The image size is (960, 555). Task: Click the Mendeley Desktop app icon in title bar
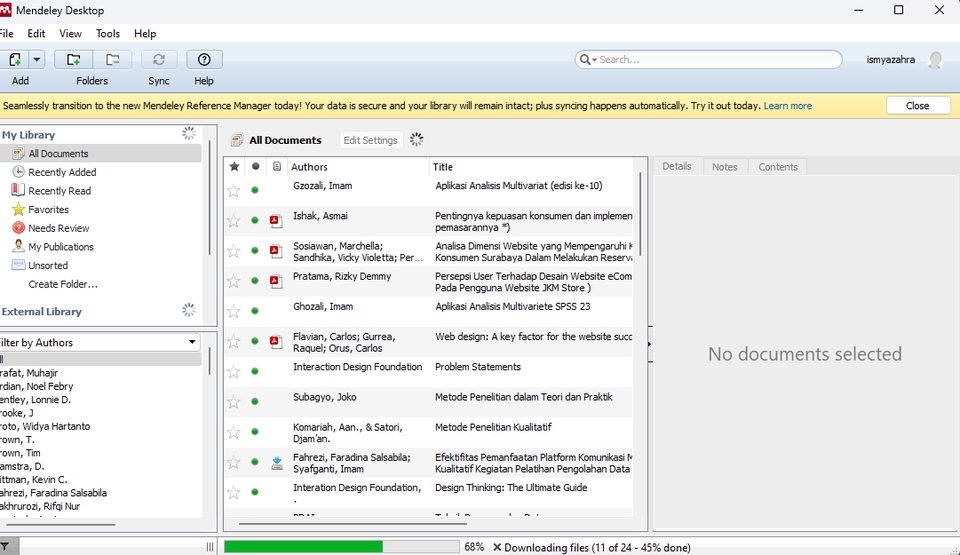pos(6,10)
